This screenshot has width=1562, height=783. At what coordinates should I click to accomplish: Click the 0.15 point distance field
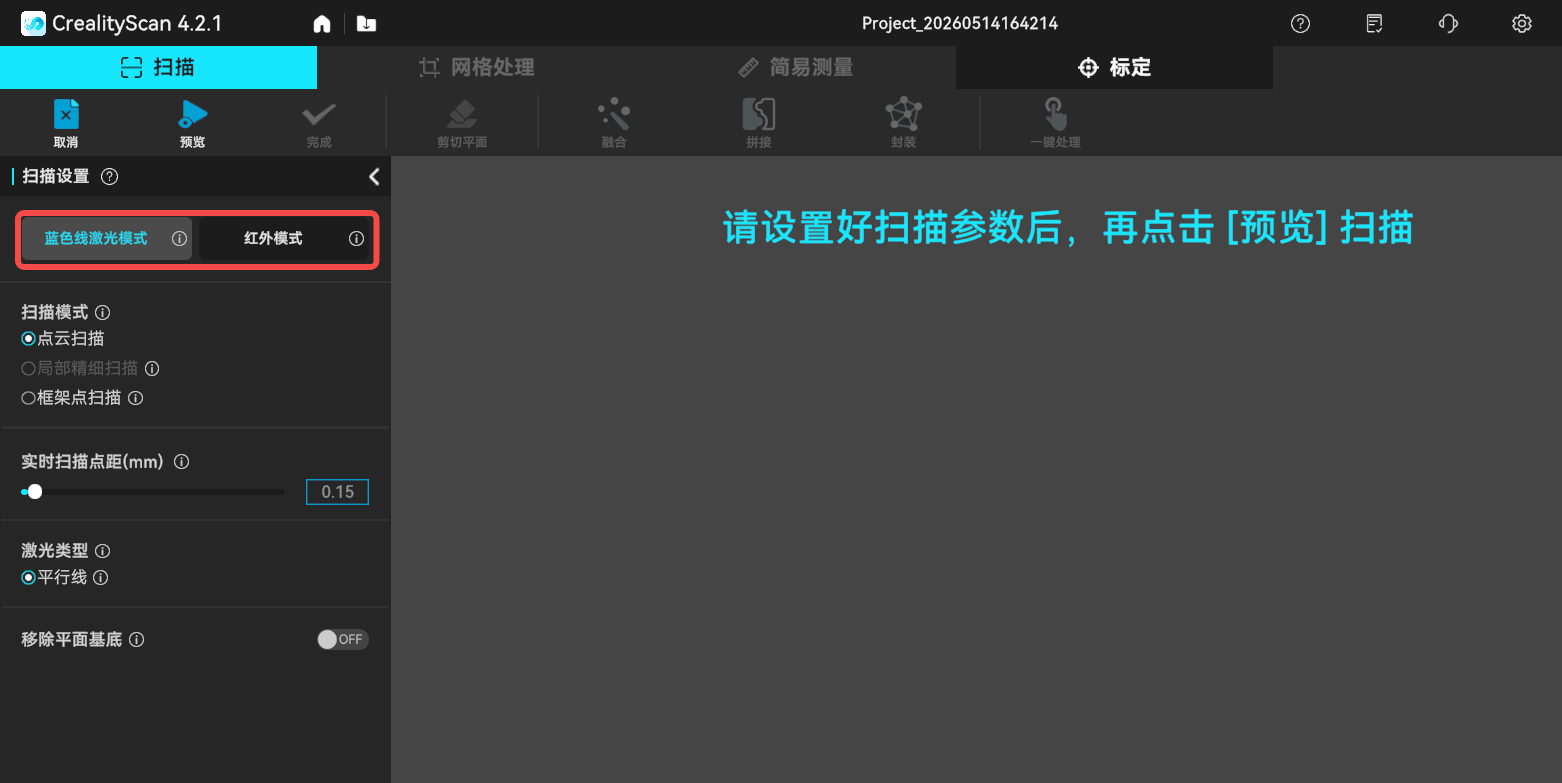tap(337, 492)
